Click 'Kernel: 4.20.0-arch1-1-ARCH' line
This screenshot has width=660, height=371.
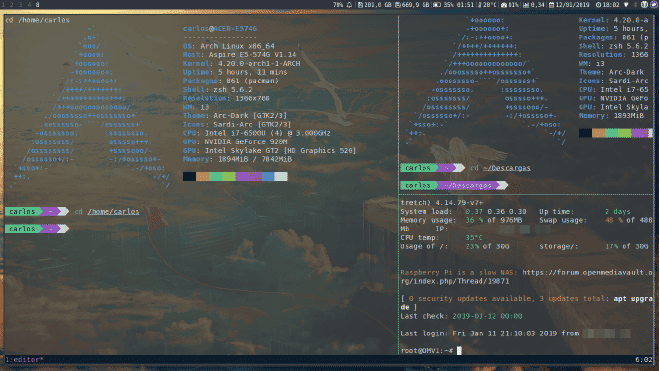coord(242,64)
